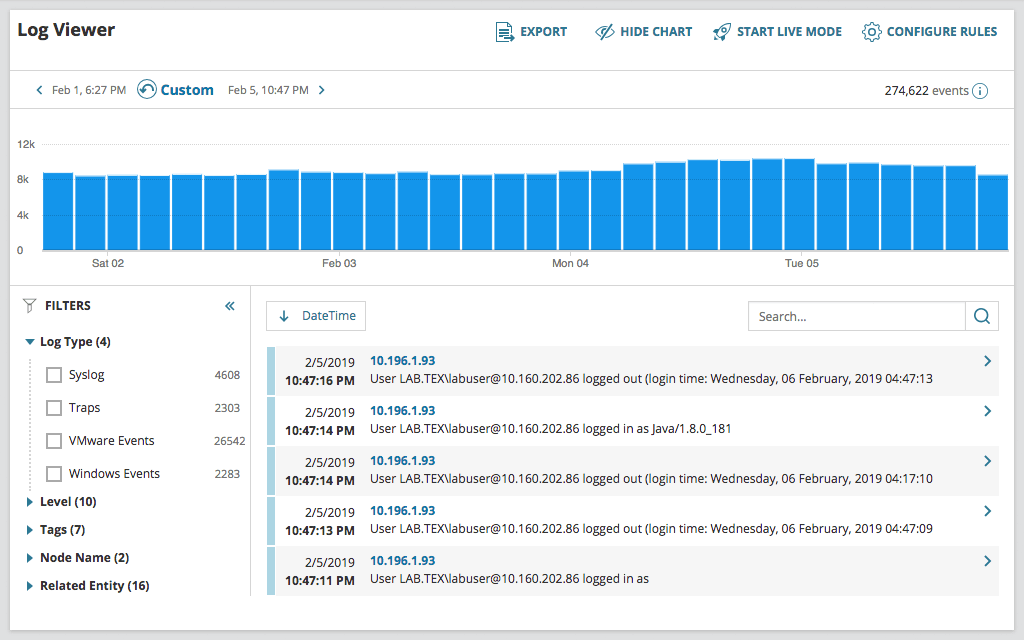The image size is (1024, 640).
Task: Click the Feb 5, 10:47 PM forward chevron
Action: pos(321,89)
